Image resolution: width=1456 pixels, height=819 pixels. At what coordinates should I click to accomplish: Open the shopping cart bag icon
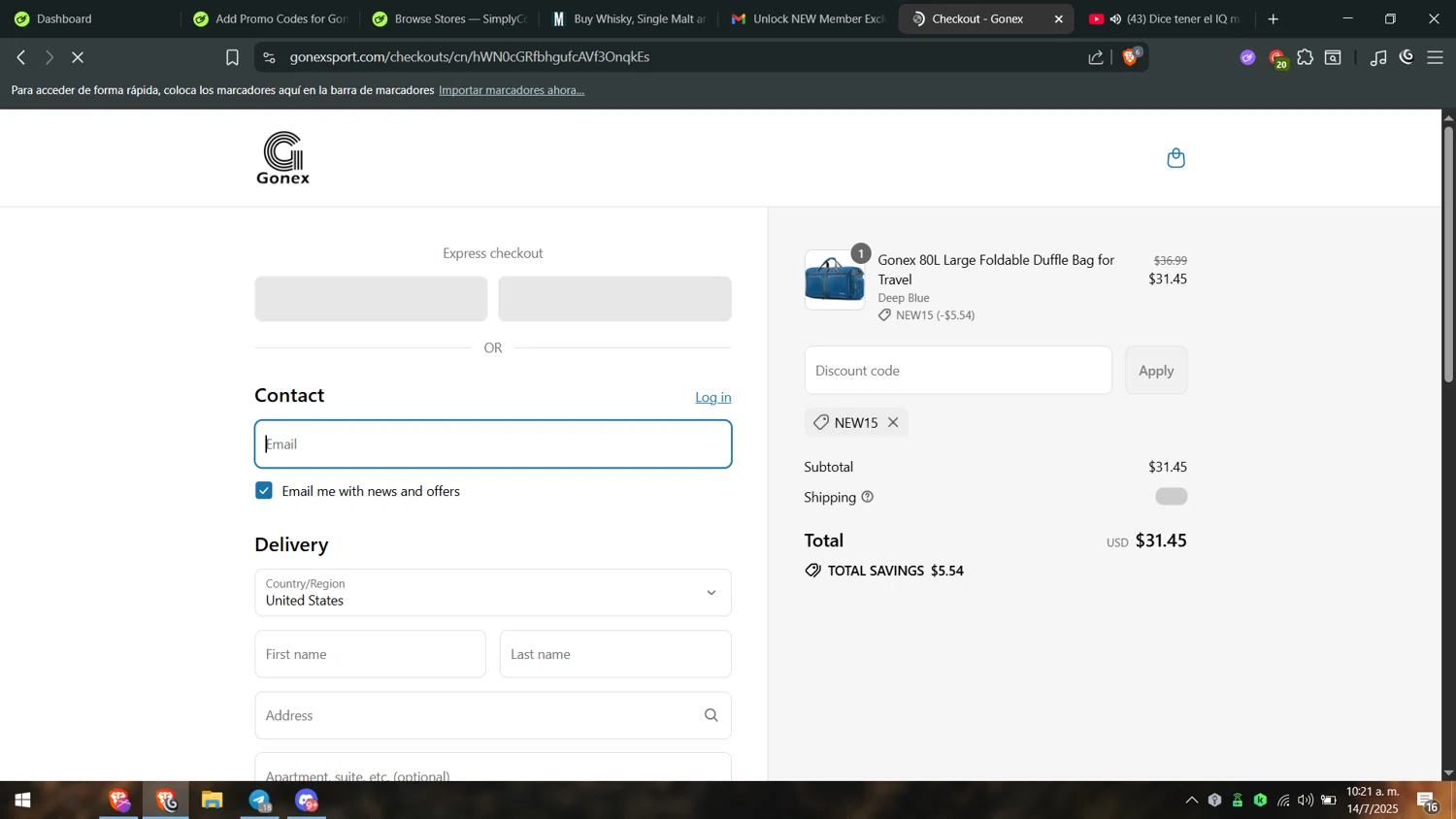(x=1175, y=158)
